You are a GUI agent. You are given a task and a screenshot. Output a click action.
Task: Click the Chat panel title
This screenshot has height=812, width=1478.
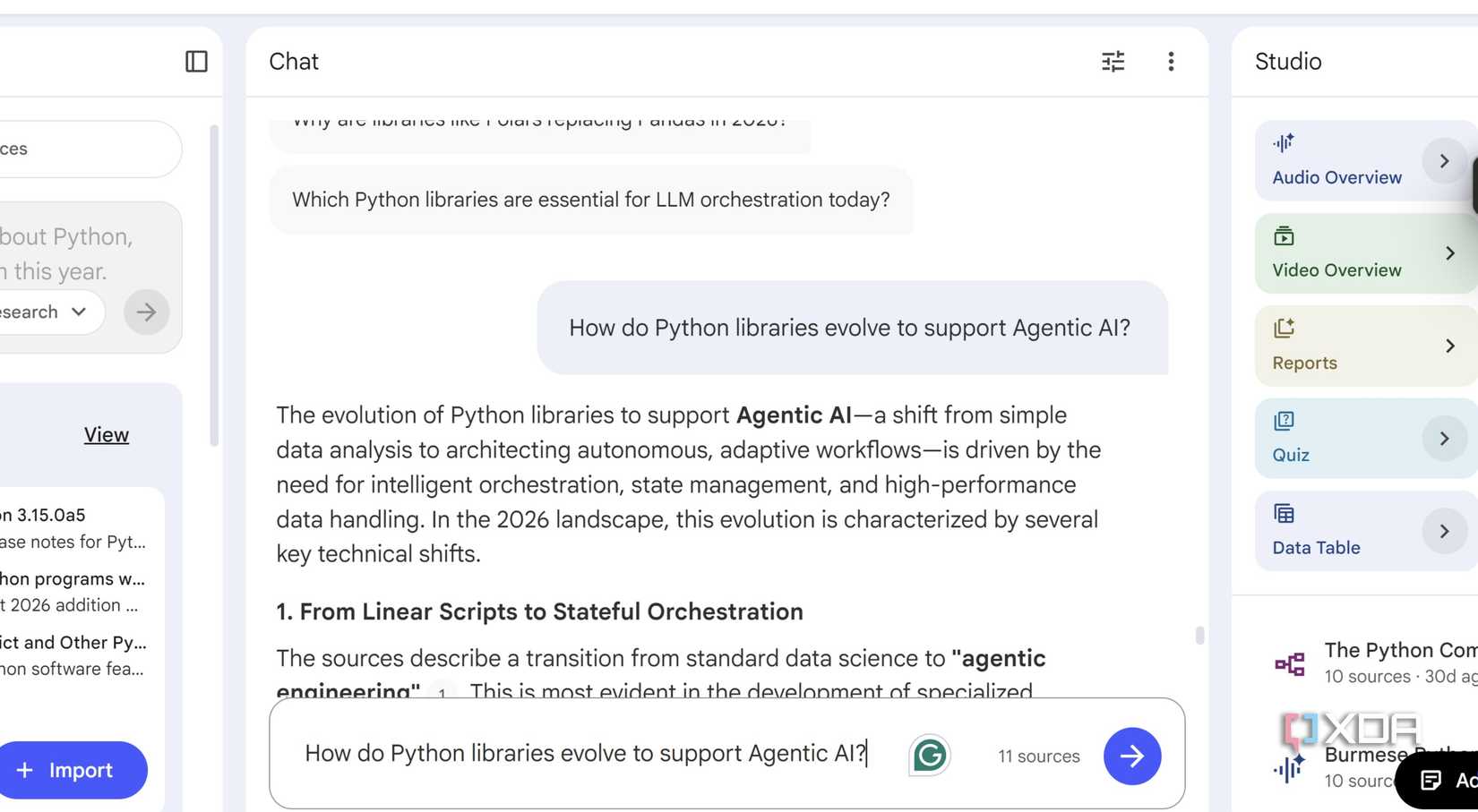tap(294, 61)
